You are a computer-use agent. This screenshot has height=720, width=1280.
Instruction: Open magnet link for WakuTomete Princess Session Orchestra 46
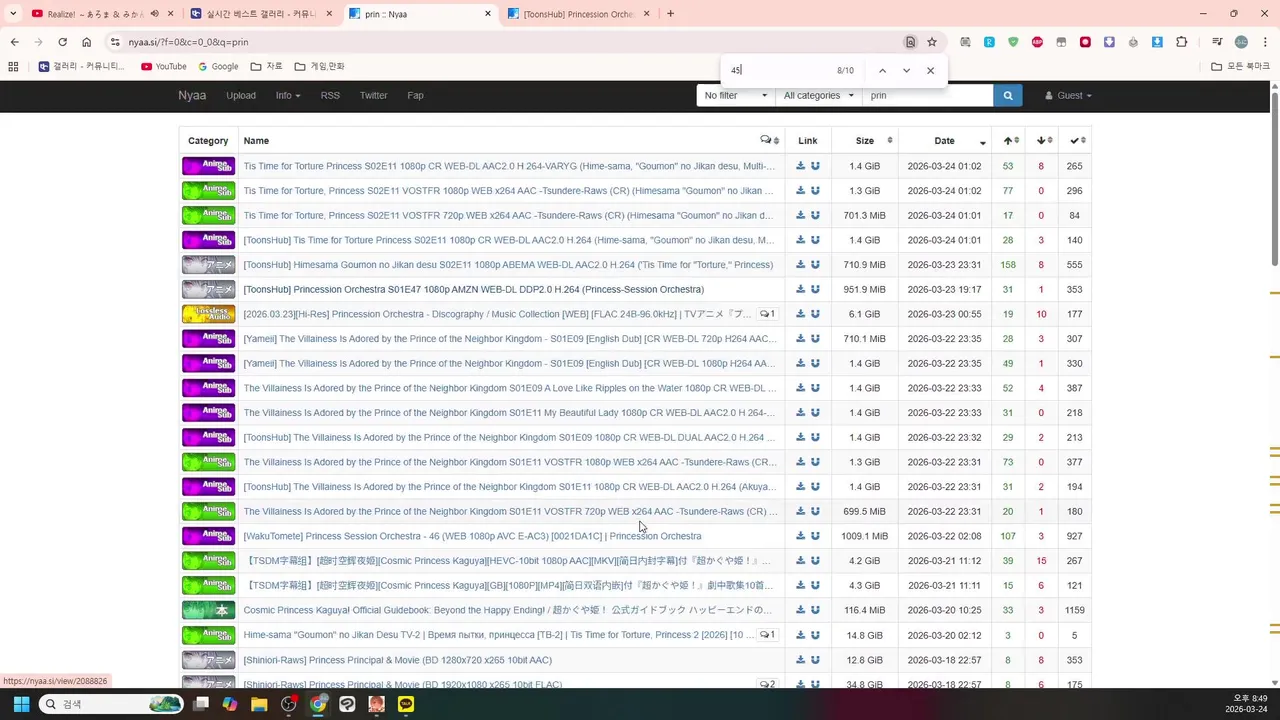[815, 536]
